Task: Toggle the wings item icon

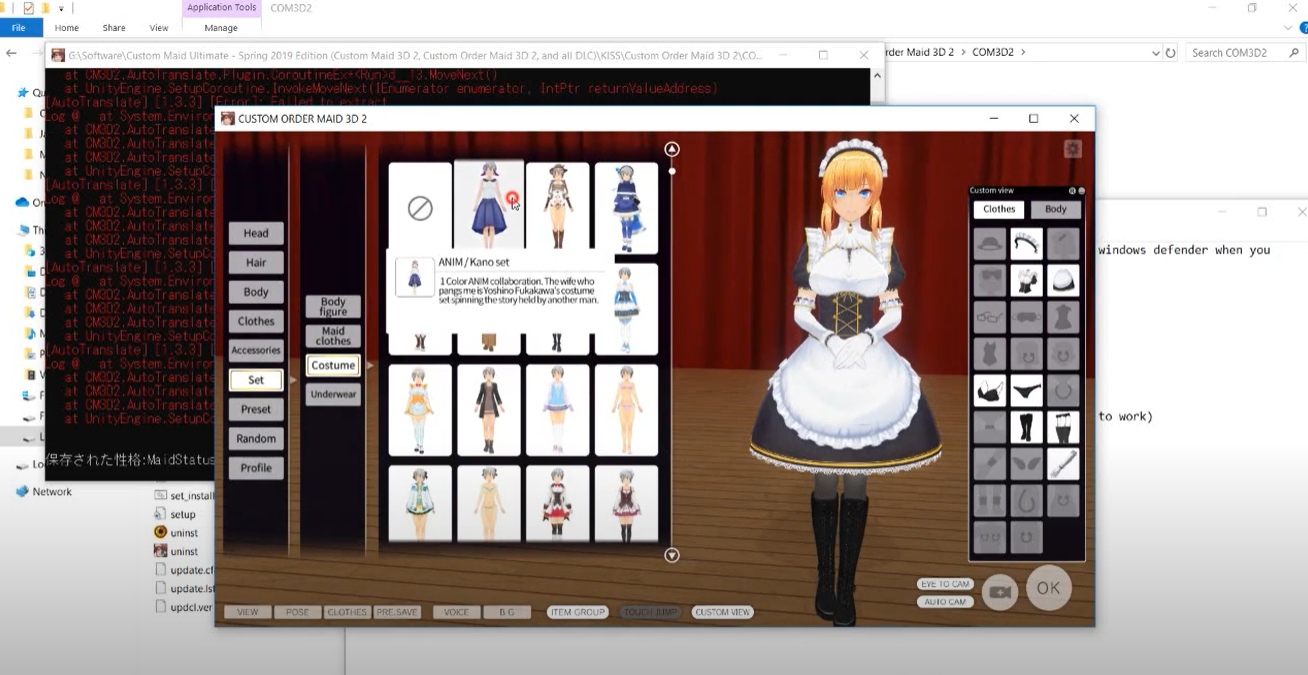Action: pyautogui.click(x=1027, y=464)
